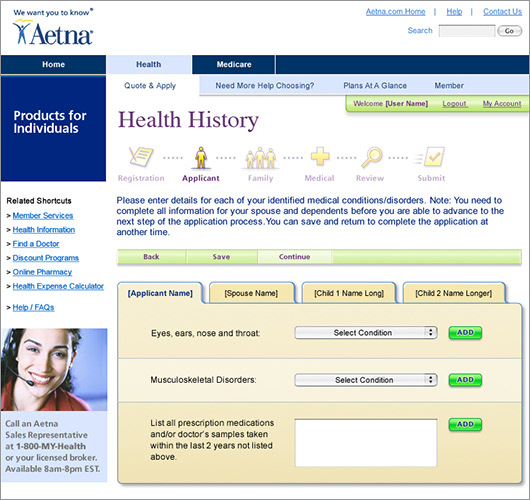The image size is (530, 500).
Task: Click the Save button
Action: point(221,257)
